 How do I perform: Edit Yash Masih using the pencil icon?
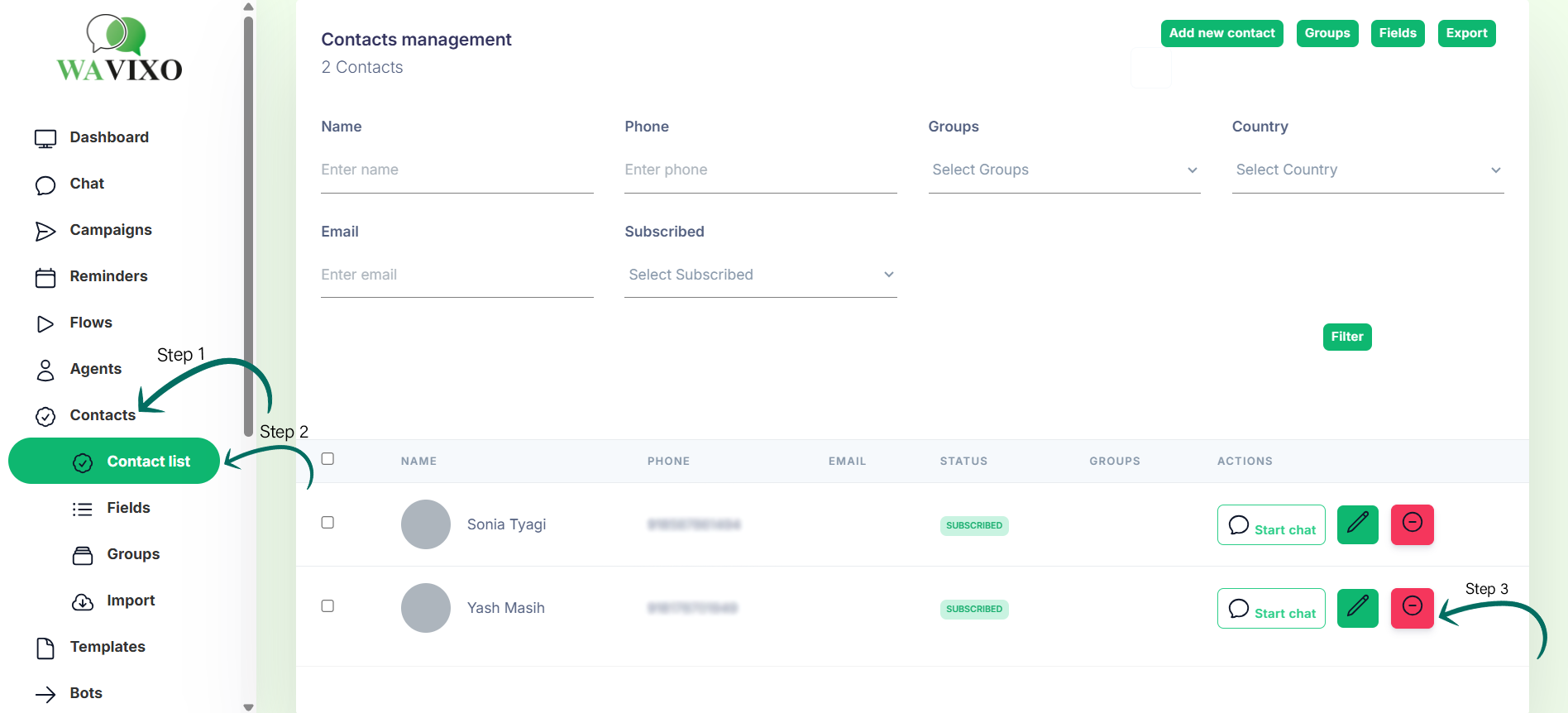click(1357, 608)
